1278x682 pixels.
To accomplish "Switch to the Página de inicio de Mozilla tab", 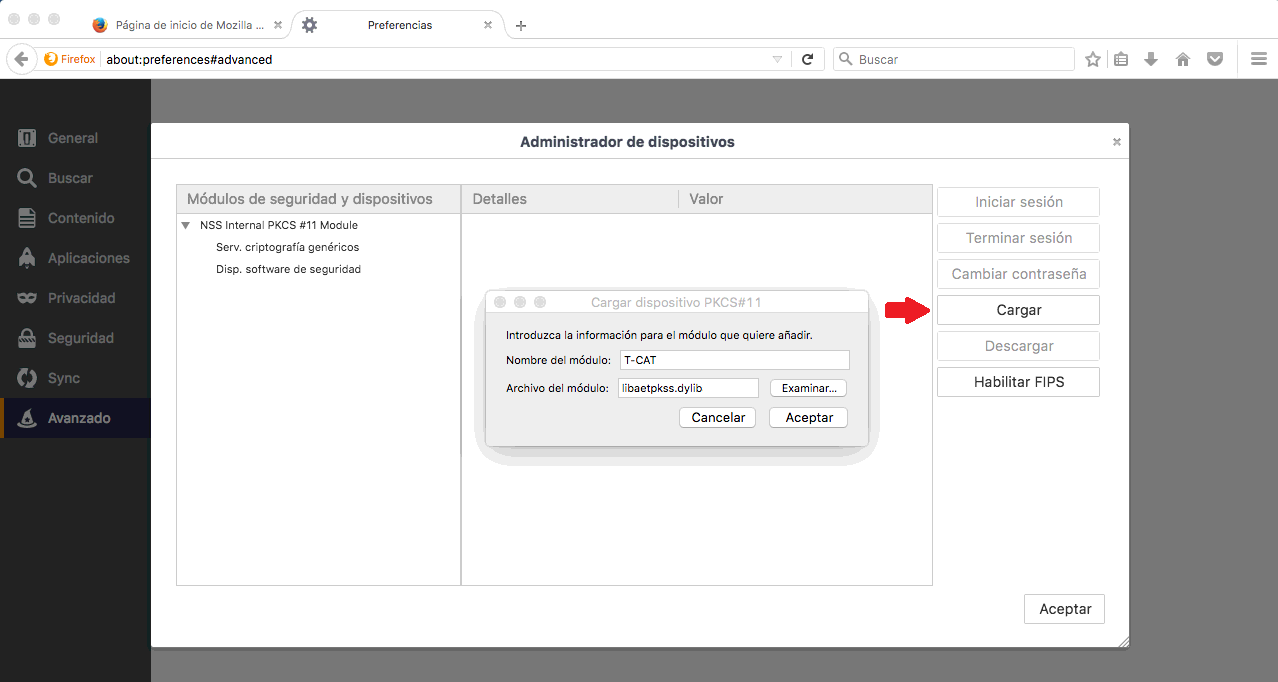I will (180, 25).
